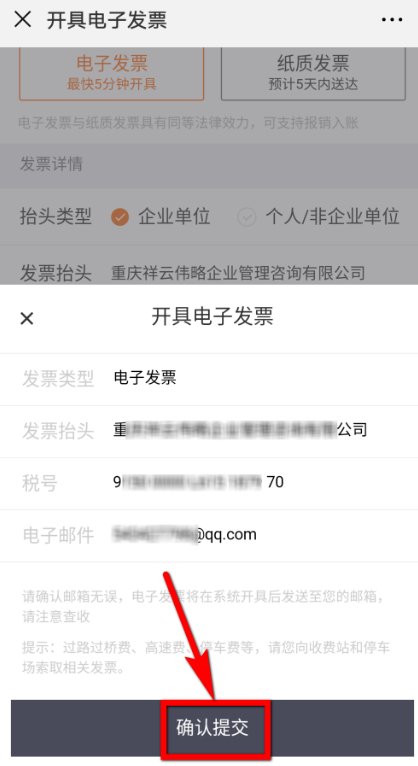Select the 企业单位 radio option
The image size is (418, 766).
(161, 216)
